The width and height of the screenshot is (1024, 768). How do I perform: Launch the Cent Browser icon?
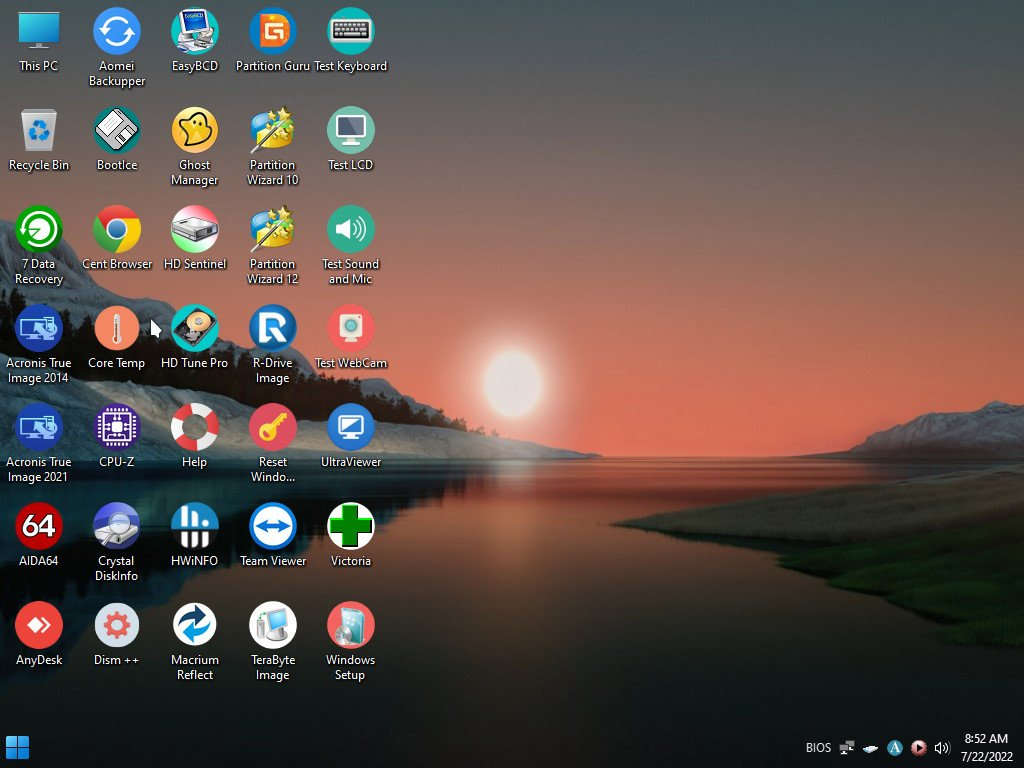point(117,230)
